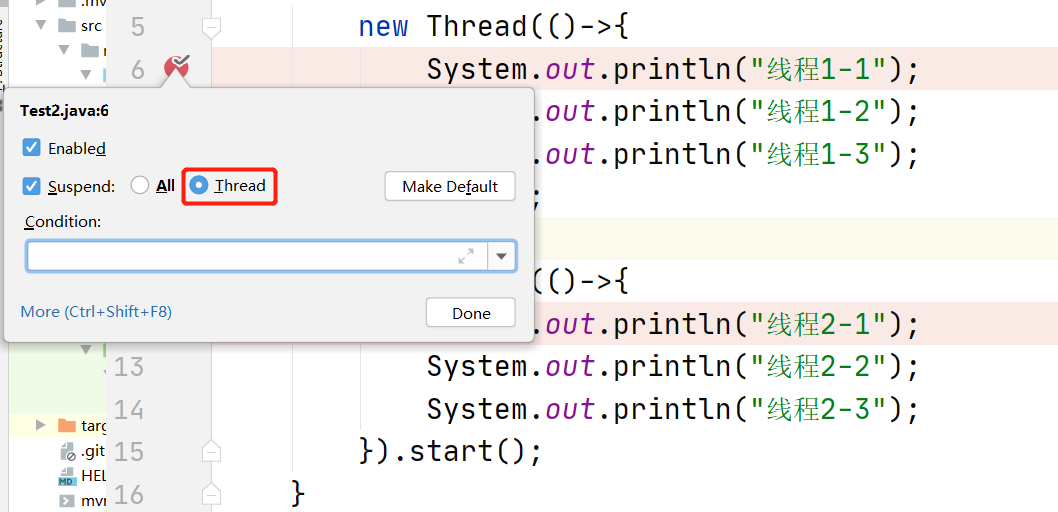Select the HELP markdown file icon

pyautogui.click(x=67, y=477)
